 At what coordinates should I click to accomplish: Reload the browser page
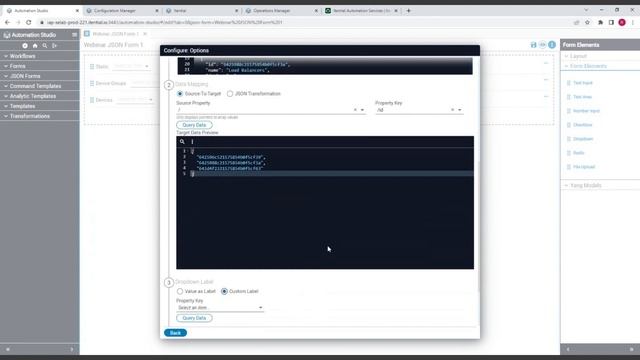[29, 22]
